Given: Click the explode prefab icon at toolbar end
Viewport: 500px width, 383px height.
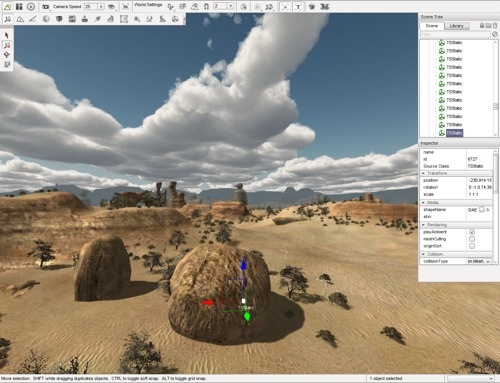Looking at the screenshot, I should [325, 7].
